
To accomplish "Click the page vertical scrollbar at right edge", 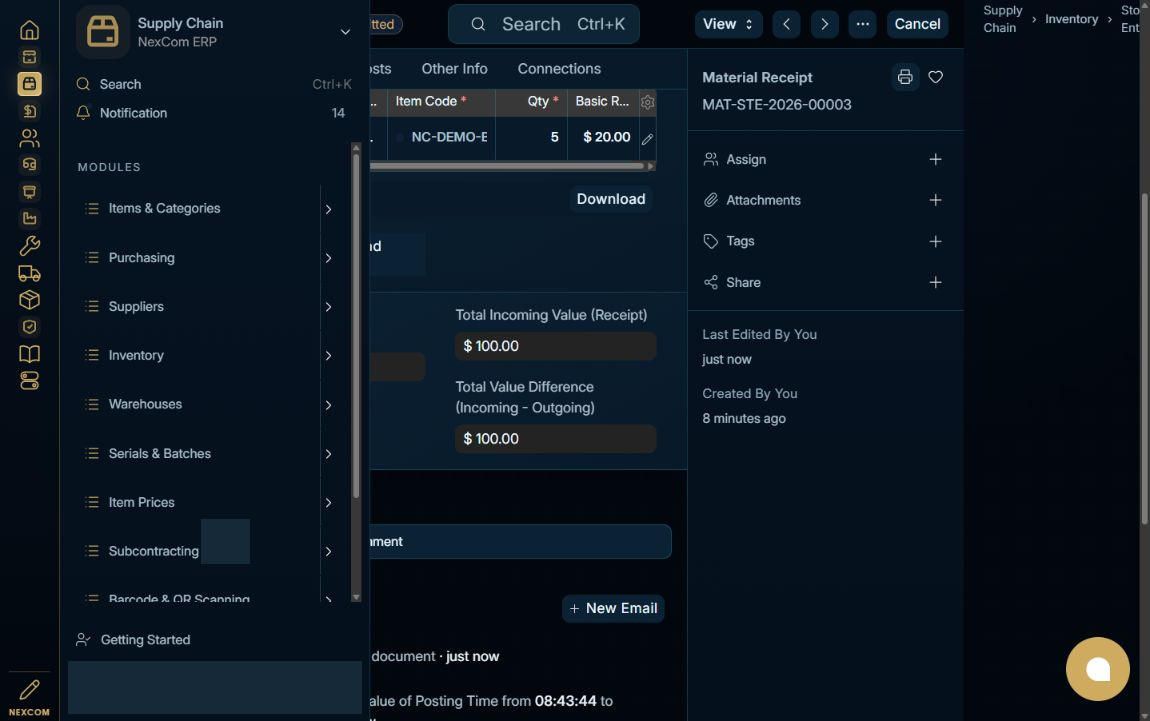I will click(1144, 359).
